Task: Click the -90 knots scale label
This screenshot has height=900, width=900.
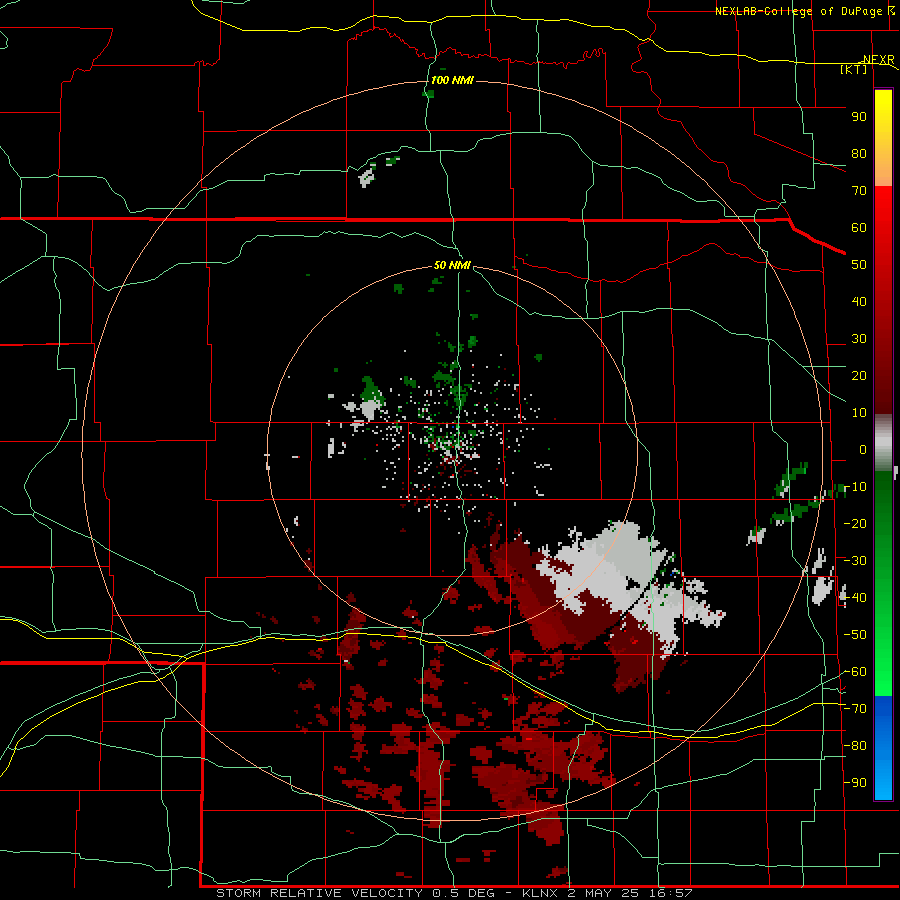Action: click(855, 783)
